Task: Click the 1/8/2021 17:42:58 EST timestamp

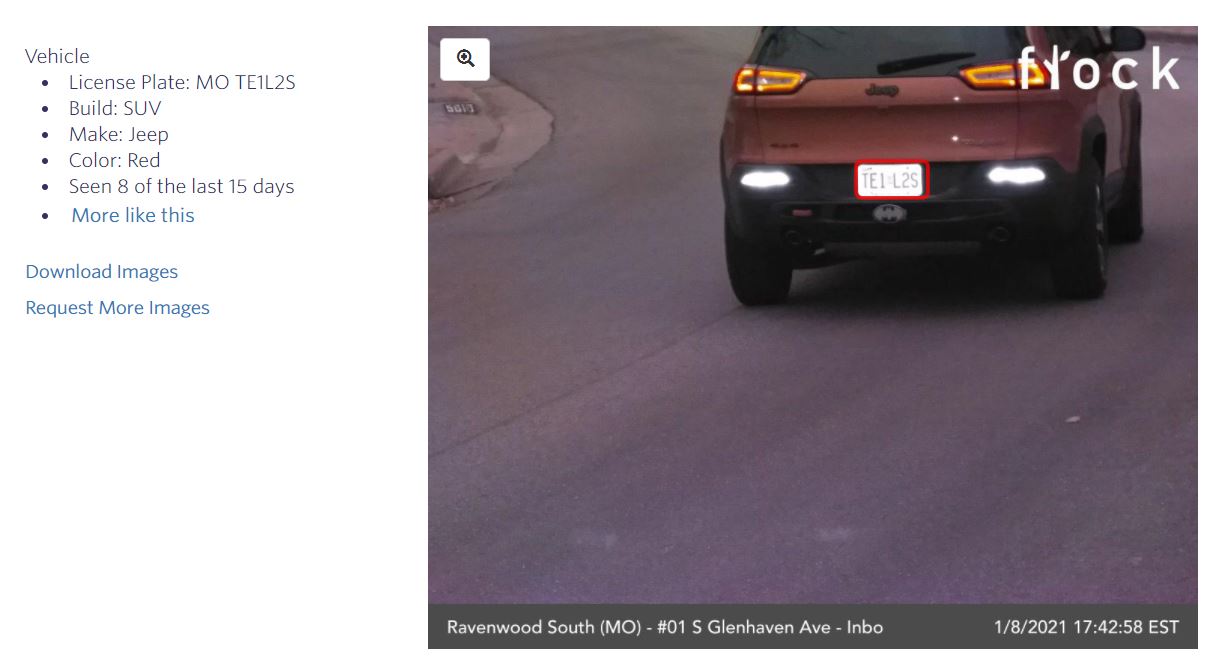Action: coord(1087,628)
